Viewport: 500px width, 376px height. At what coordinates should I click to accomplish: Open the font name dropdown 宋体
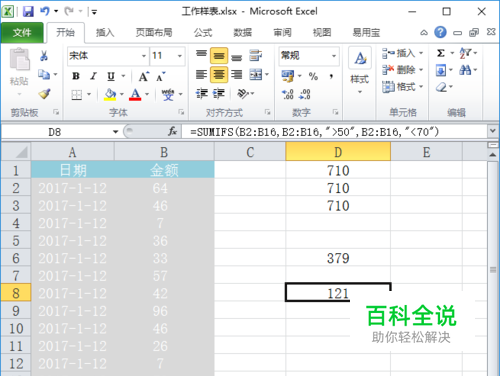coord(144,56)
